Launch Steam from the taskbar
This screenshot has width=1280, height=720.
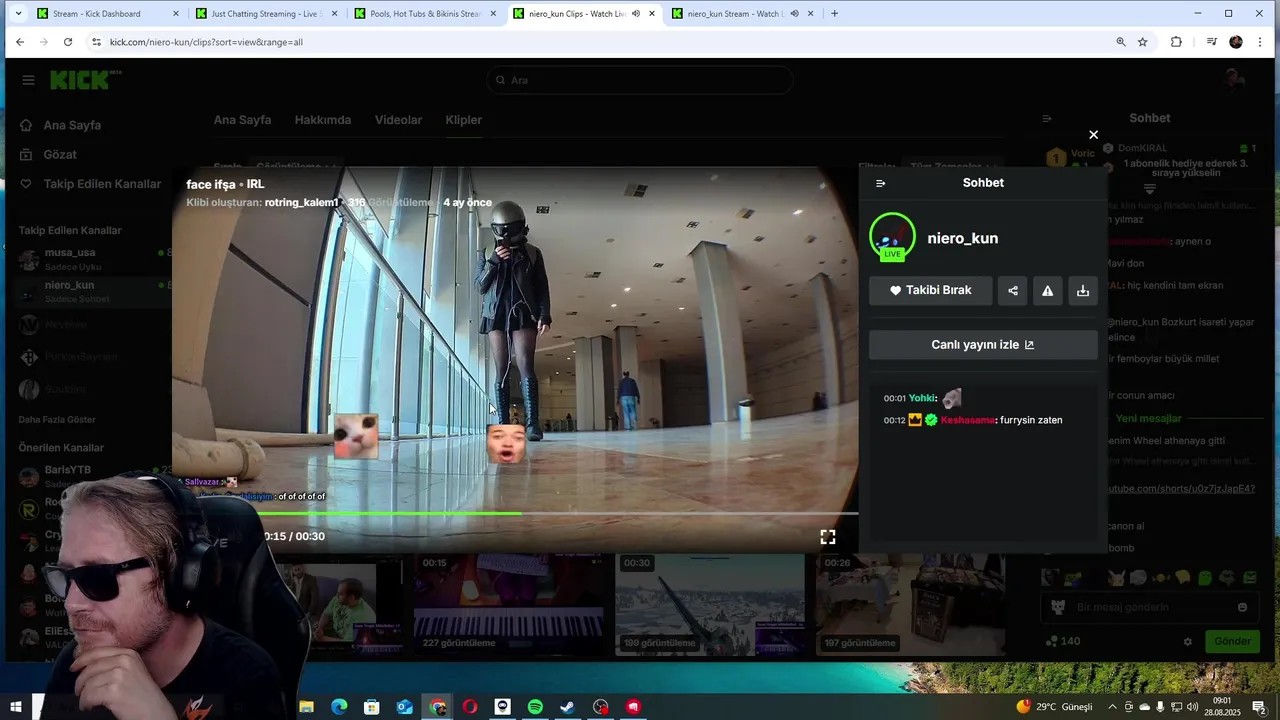(x=567, y=707)
